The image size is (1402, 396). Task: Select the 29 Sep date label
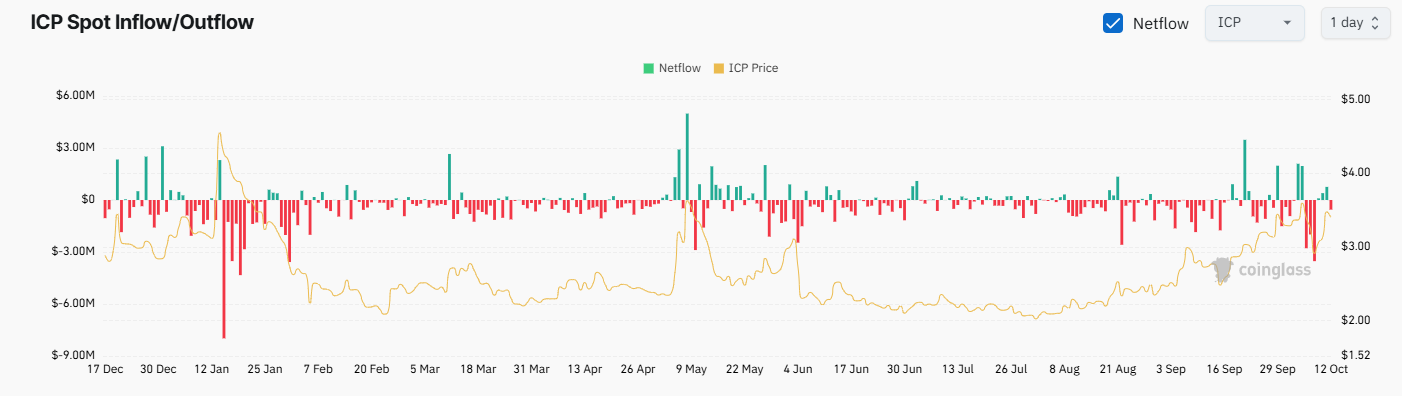pyautogui.click(x=1277, y=369)
